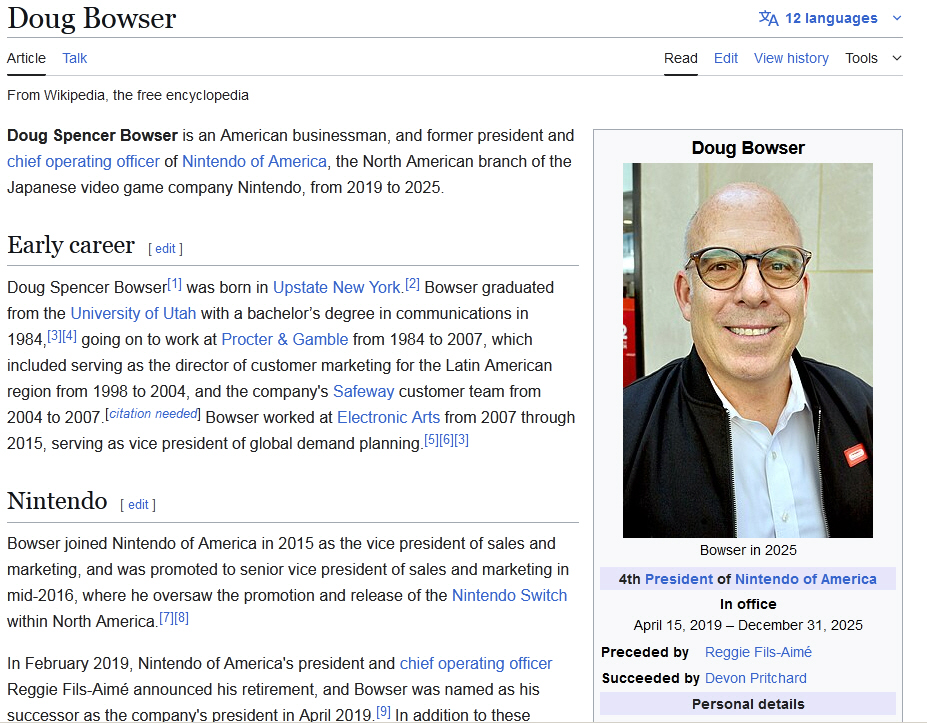Open the Edit tab
Viewport: 927px width, 724px height.
coord(725,58)
